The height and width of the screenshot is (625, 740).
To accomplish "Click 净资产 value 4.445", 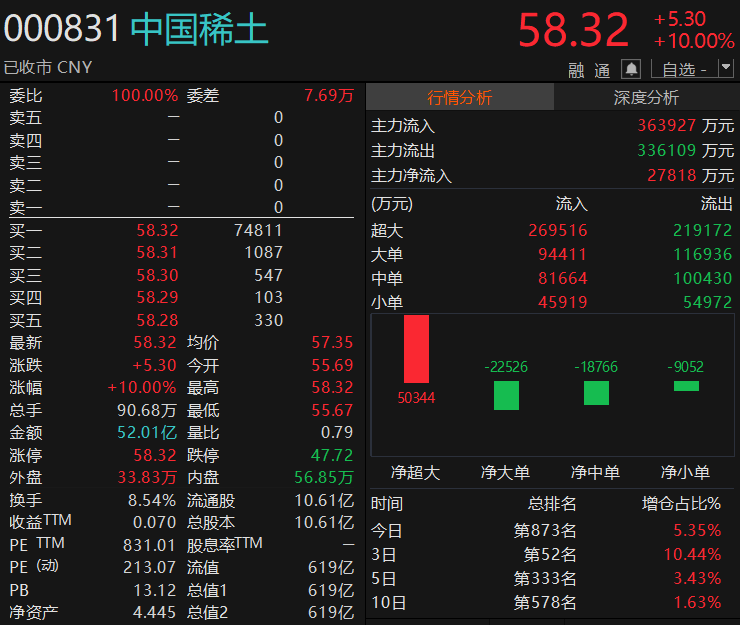I will 154,612.
